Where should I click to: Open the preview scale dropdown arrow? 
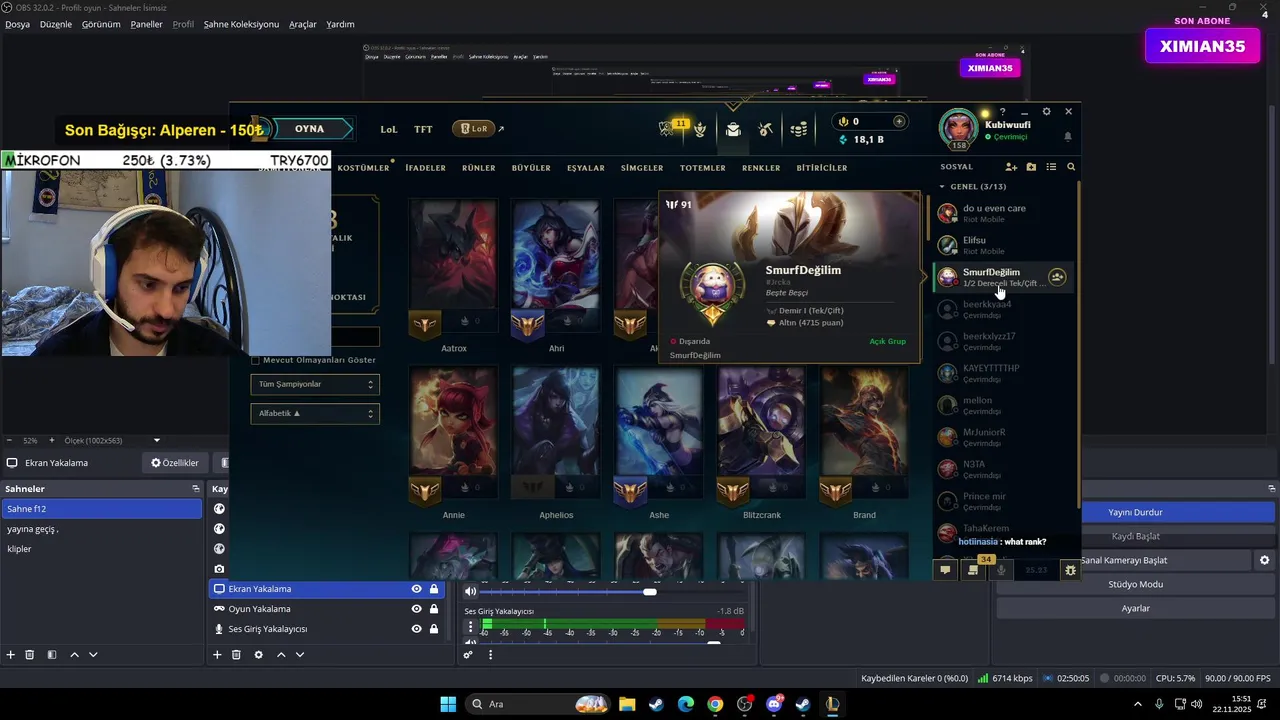(x=156, y=441)
